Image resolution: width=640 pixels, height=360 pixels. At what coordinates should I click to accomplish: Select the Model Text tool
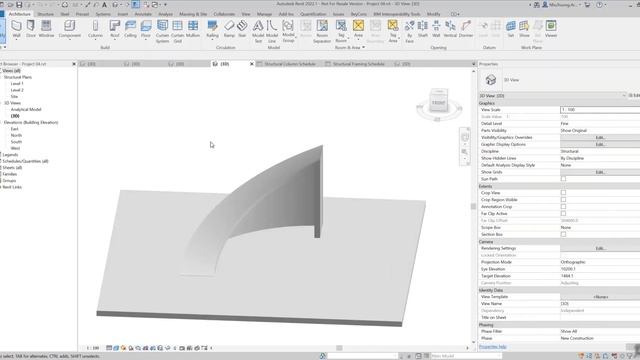(x=258, y=31)
